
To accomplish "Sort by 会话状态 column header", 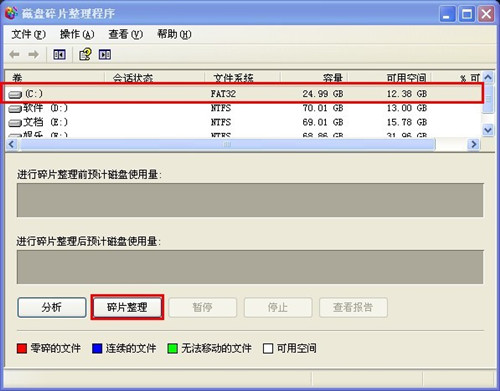I will click(x=155, y=78).
